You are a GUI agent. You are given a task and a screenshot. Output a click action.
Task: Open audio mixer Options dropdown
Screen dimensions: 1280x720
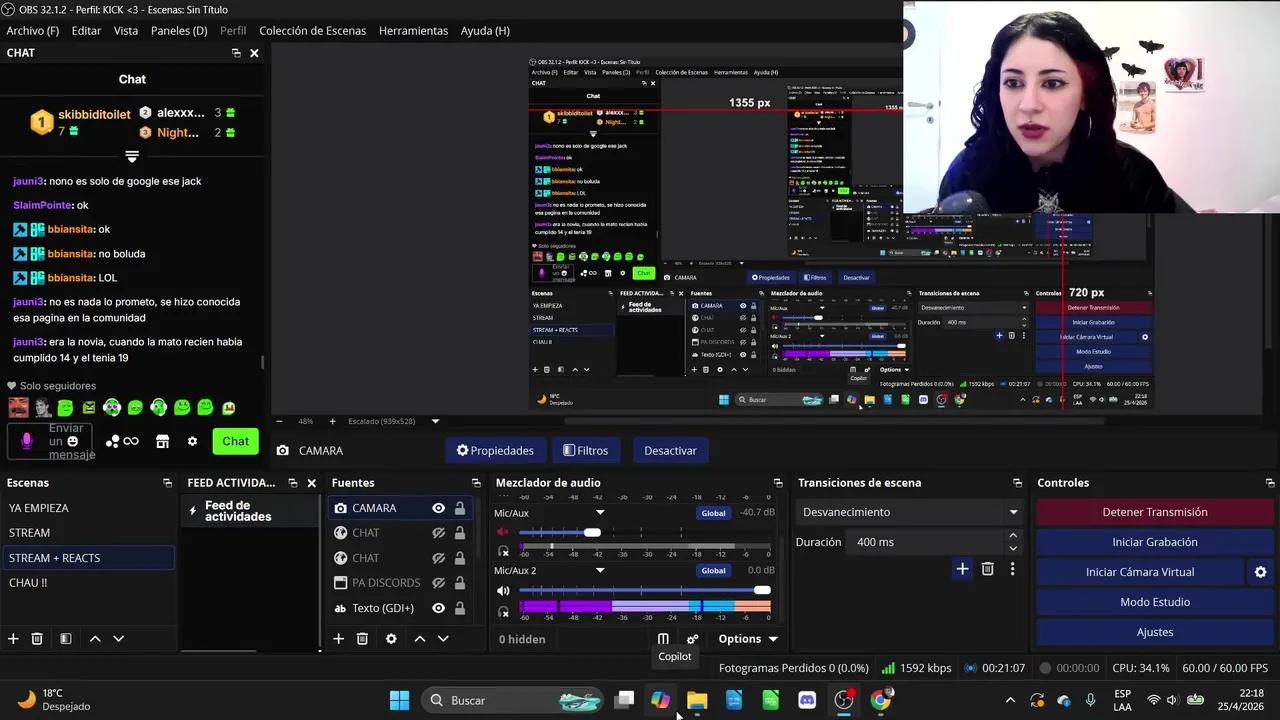(747, 639)
